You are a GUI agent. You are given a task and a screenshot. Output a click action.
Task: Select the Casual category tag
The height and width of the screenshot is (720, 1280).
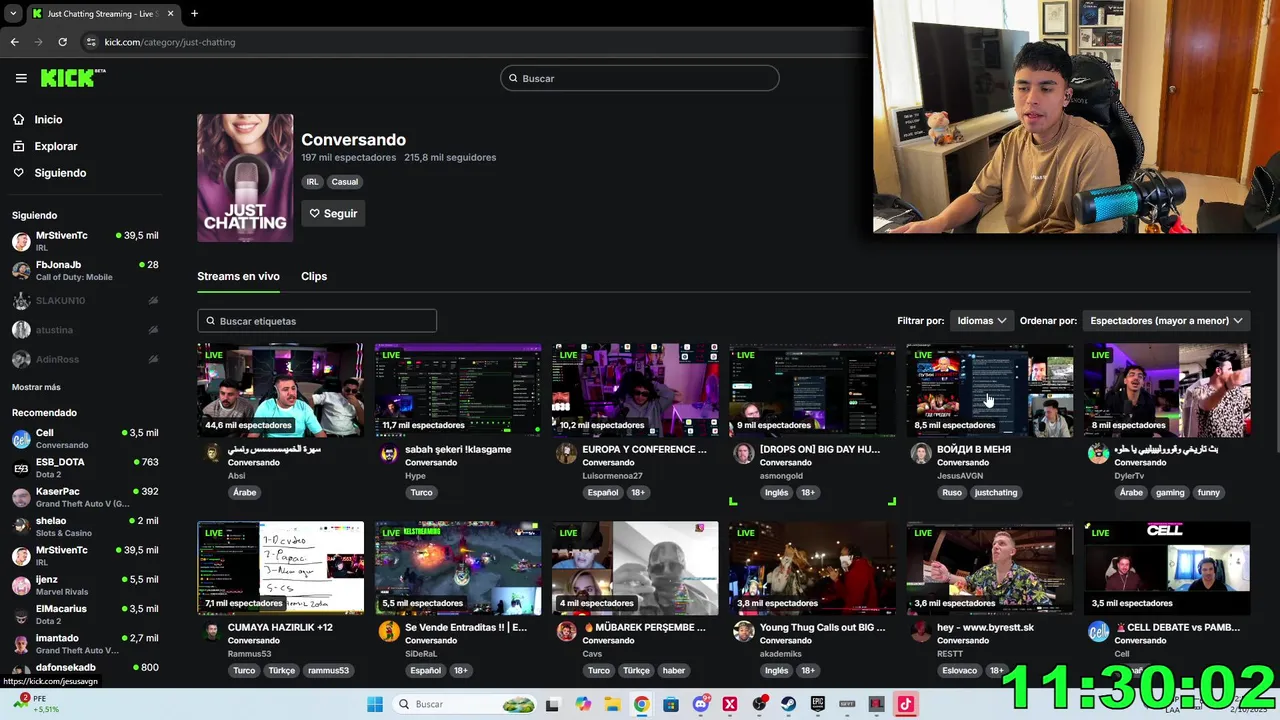(345, 182)
